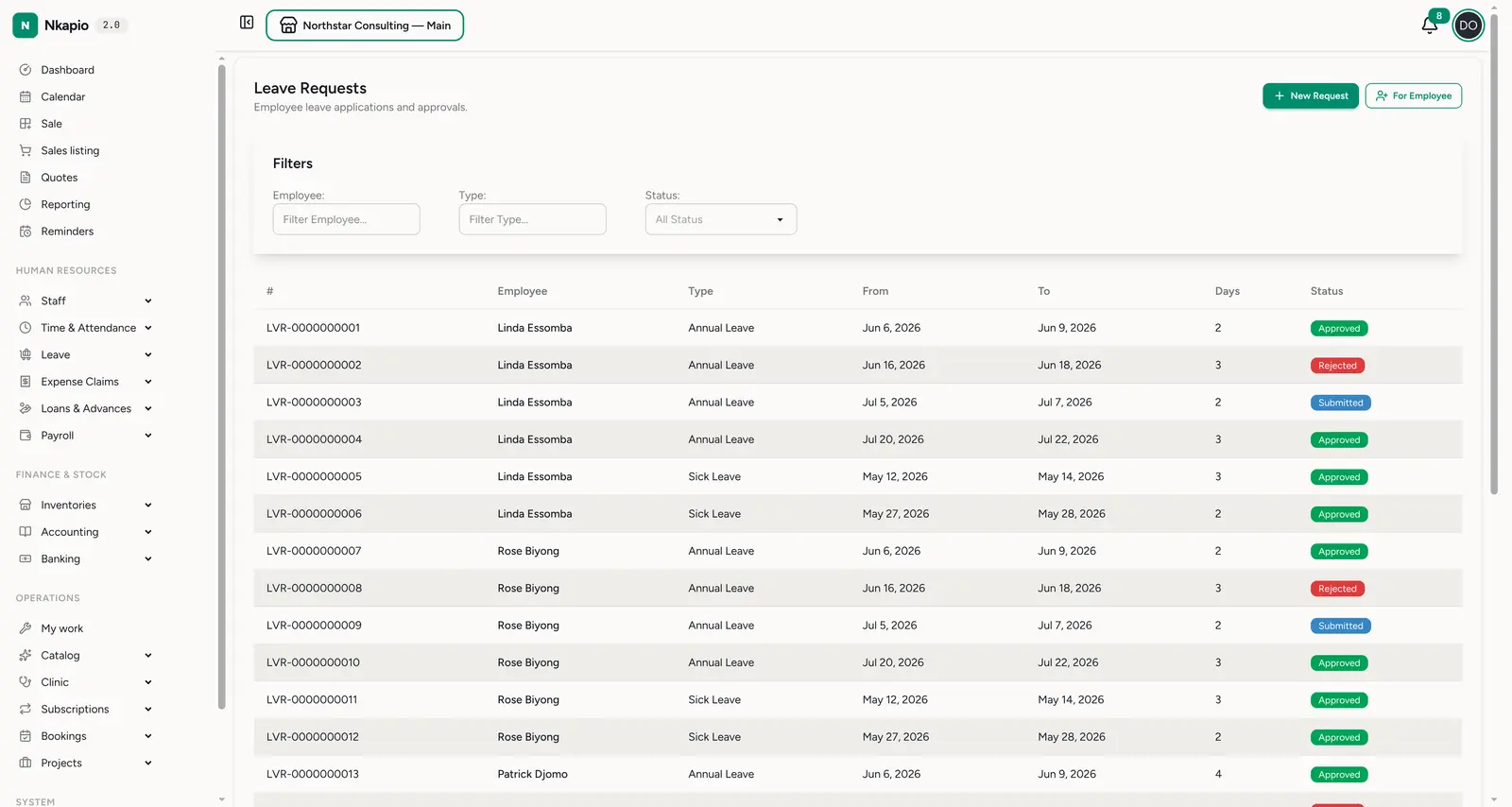Click the Sale icon in sidebar

(26, 124)
